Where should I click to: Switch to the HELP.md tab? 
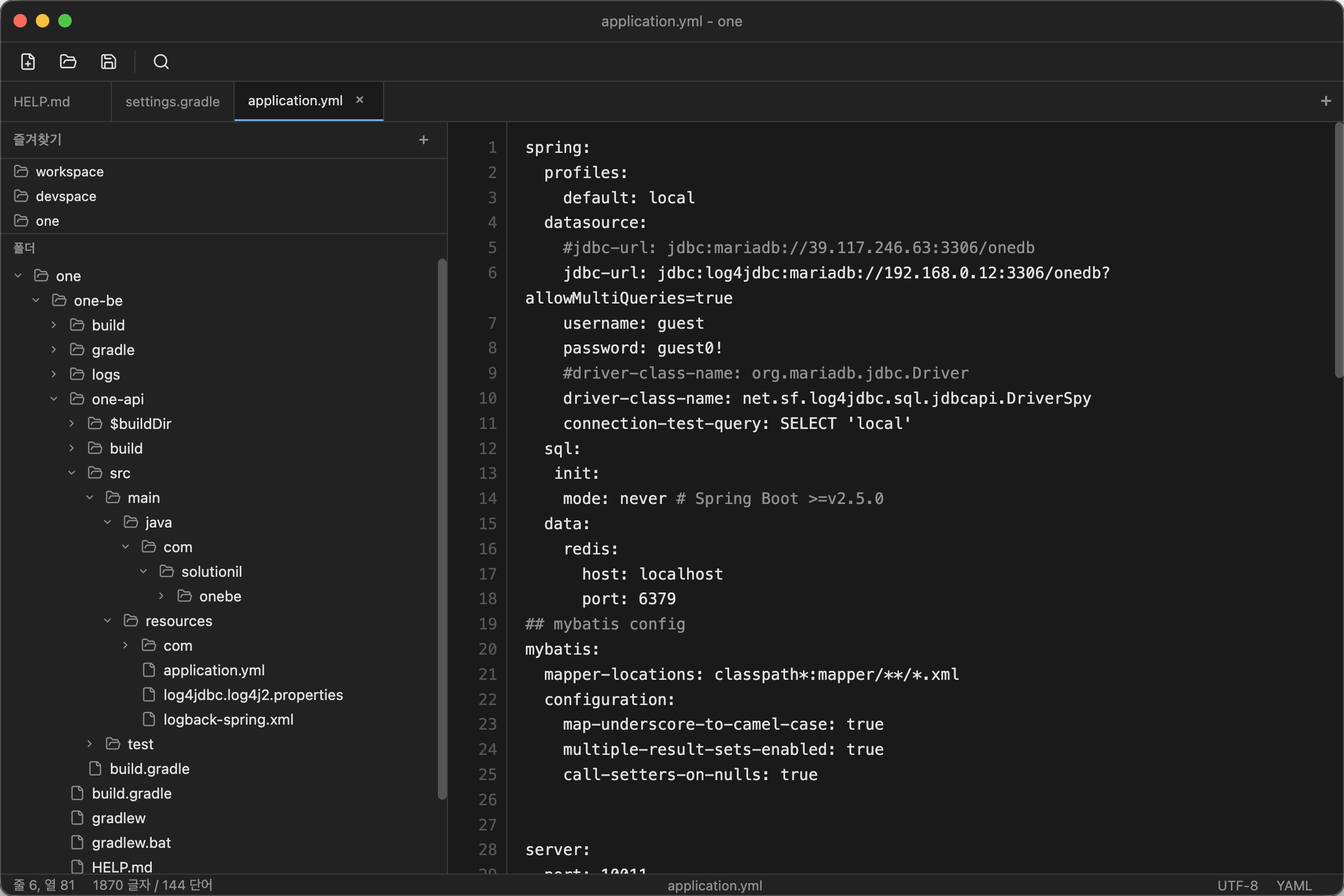click(x=41, y=102)
